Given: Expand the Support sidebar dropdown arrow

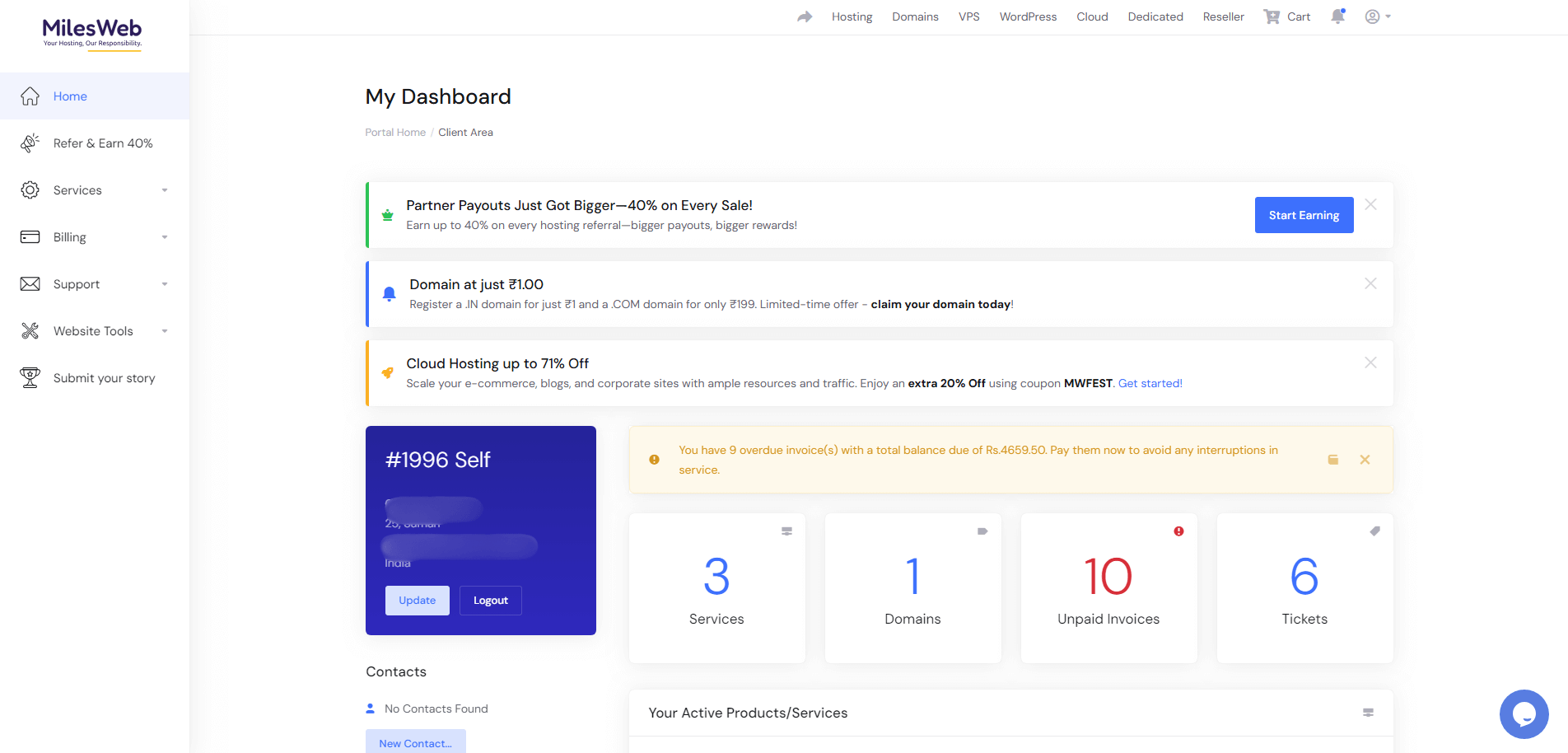Looking at the screenshot, I should (165, 284).
